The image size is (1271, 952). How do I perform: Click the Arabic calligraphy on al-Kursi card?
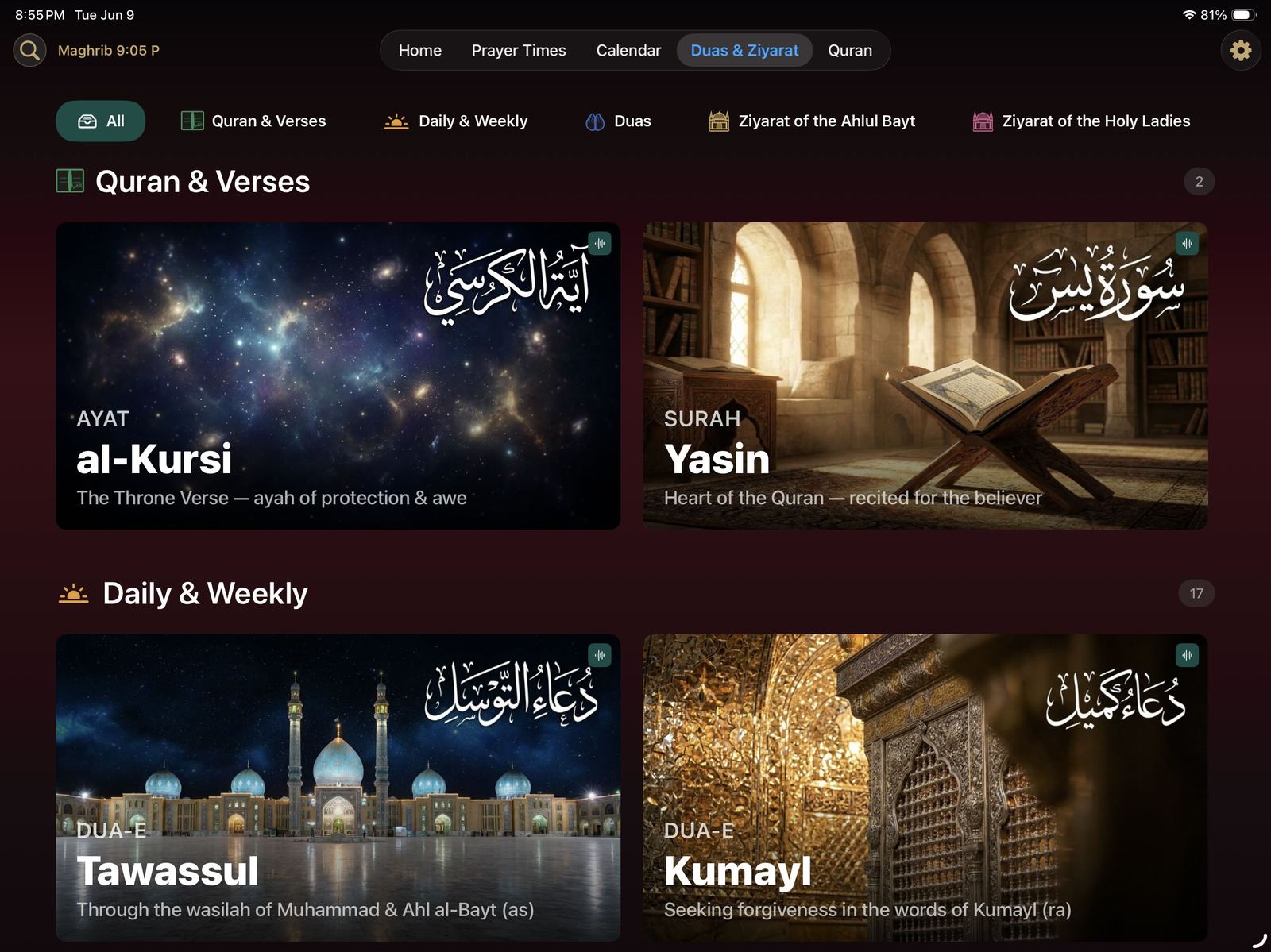[507, 286]
